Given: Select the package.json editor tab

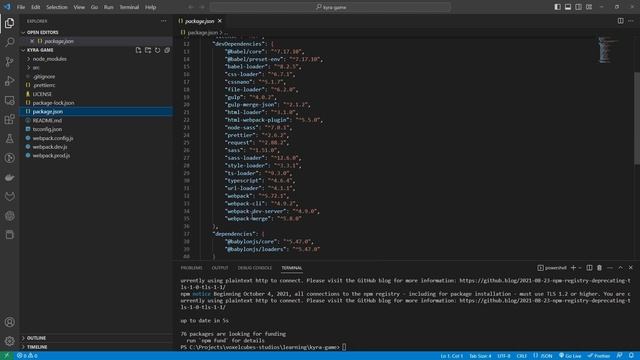Looking at the screenshot, I should pos(199,21).
